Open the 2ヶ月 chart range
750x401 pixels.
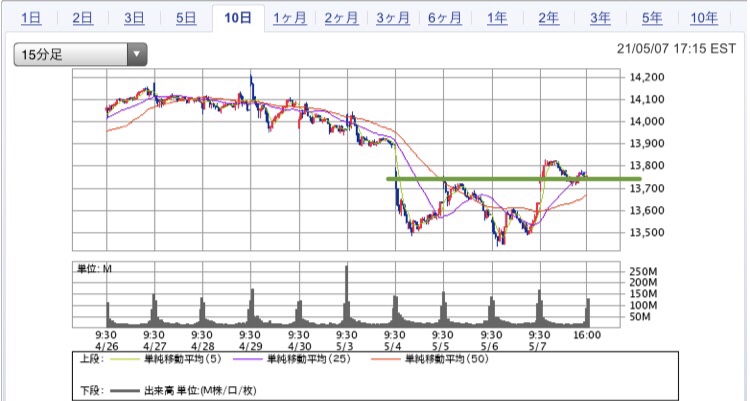tap(341, 18)
